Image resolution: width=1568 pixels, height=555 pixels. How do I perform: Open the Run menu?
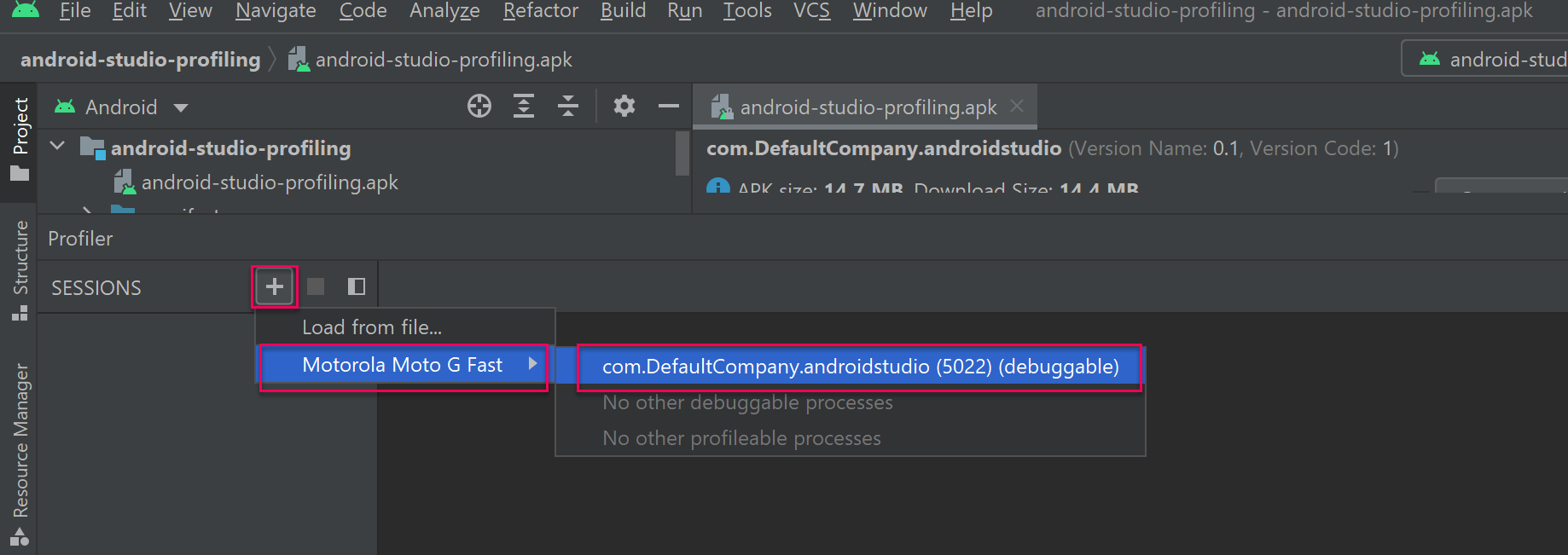(684, 11)
